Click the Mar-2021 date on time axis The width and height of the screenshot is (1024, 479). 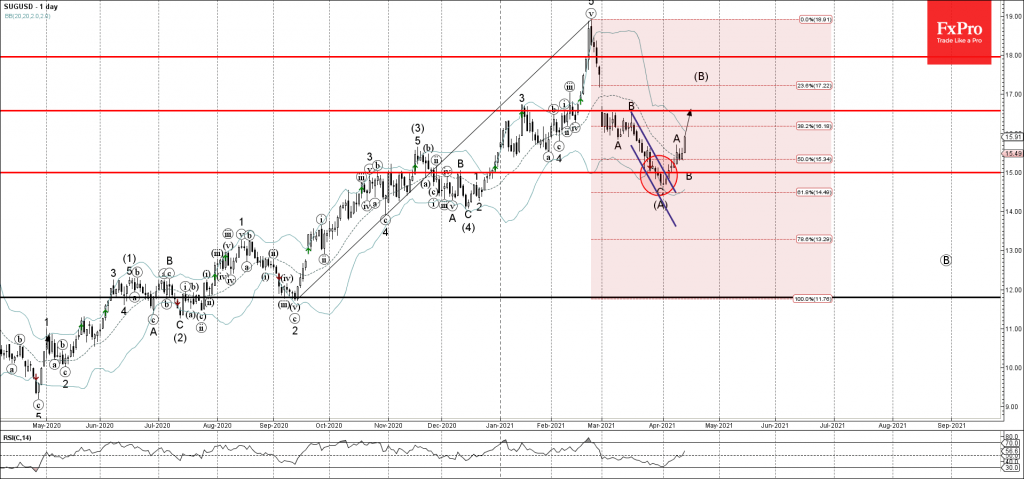[600, 425]
